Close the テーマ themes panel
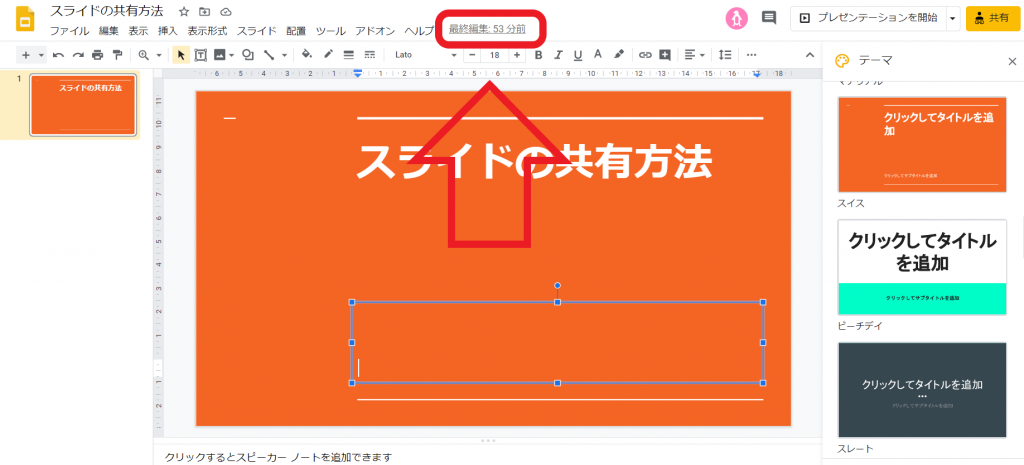1024x465 pixels. point(1012,61)
